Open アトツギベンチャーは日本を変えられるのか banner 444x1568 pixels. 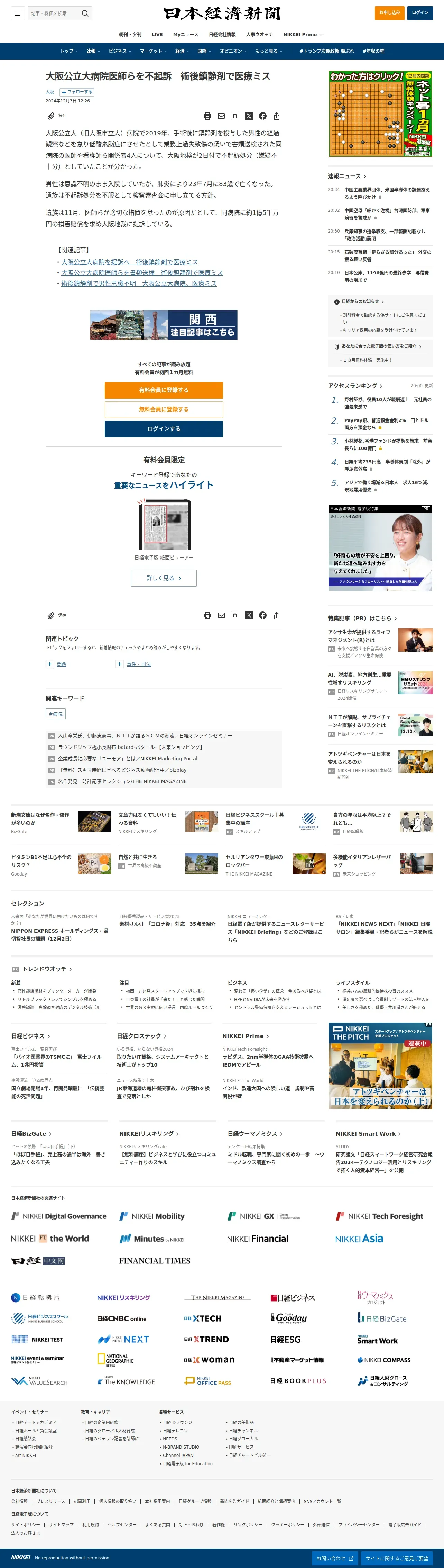(380, 1066)
